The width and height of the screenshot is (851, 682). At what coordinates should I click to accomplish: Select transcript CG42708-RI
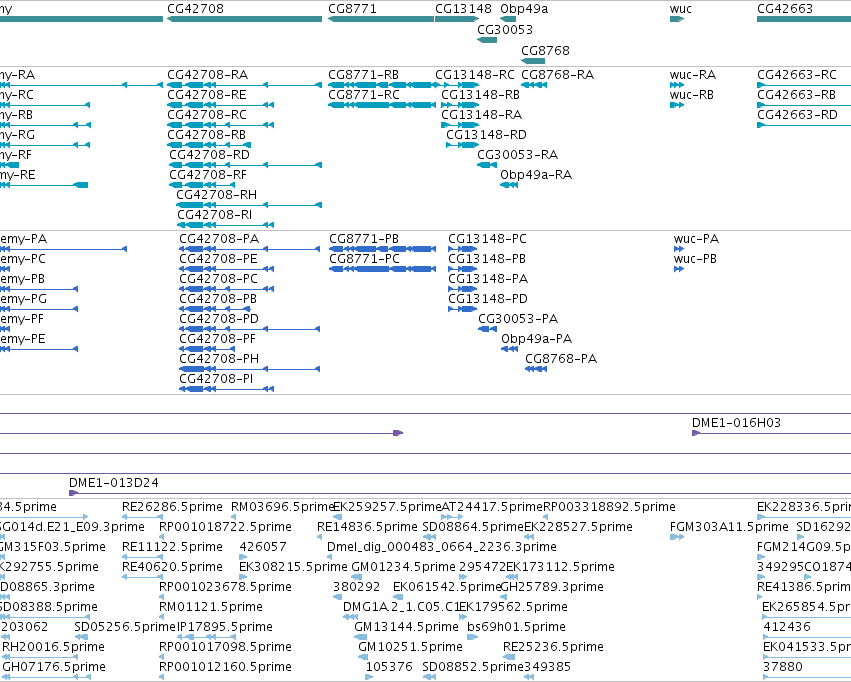tap(225, 225)
